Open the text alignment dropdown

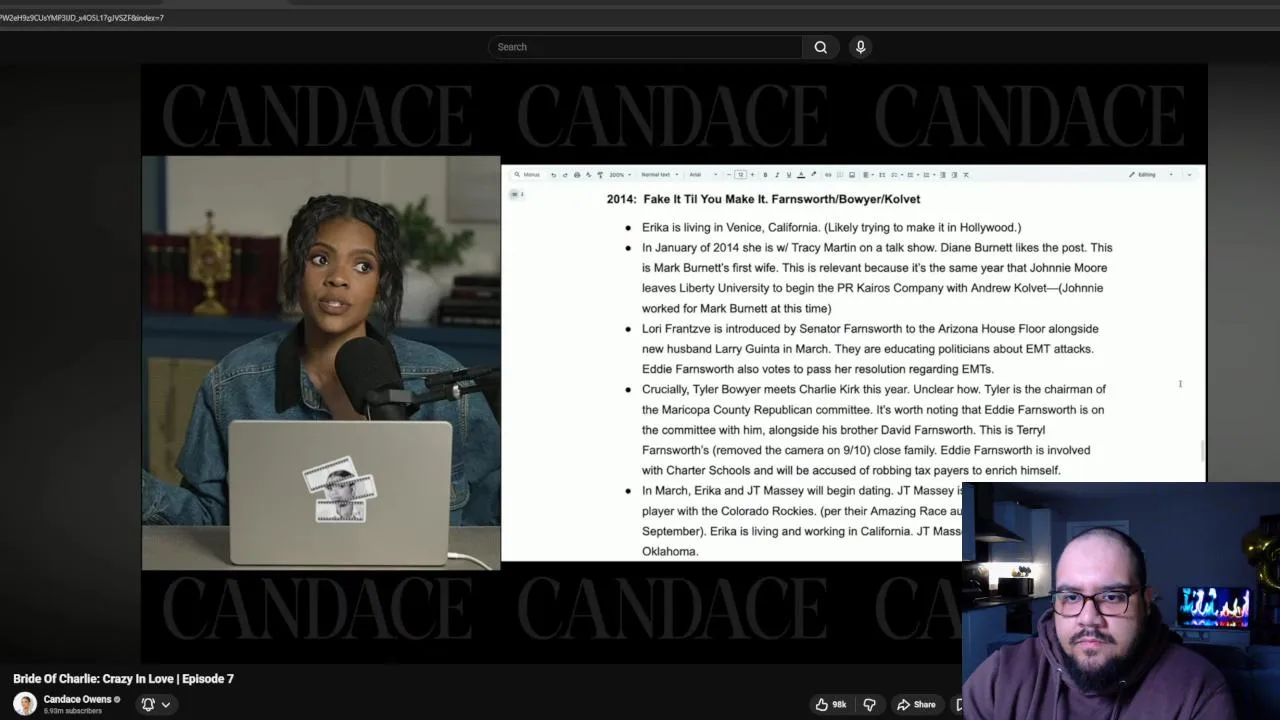click(868, 175)
